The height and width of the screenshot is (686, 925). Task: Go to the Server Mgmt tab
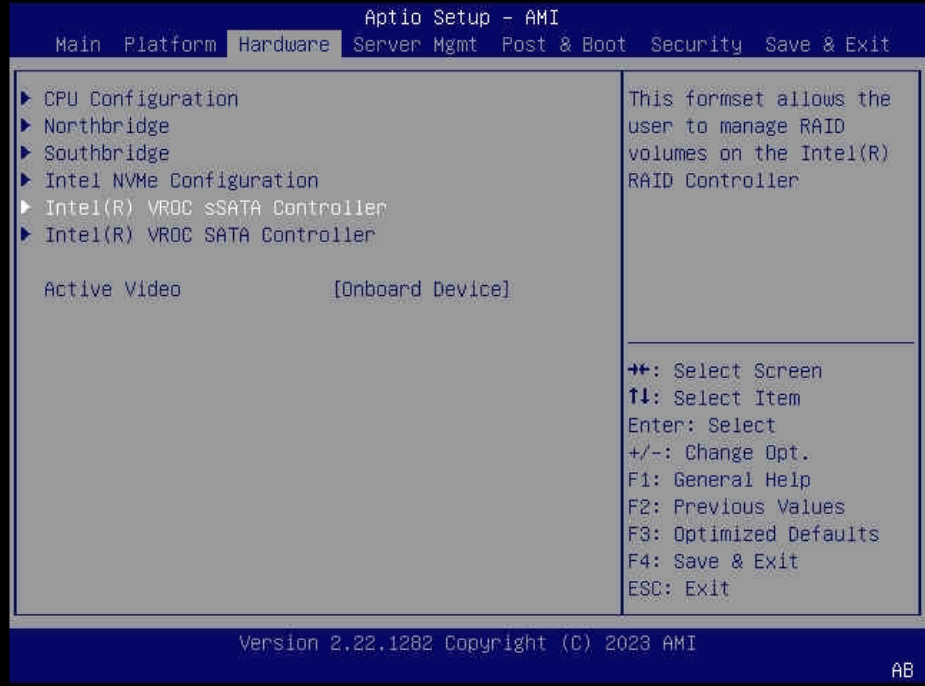[415, 45]
